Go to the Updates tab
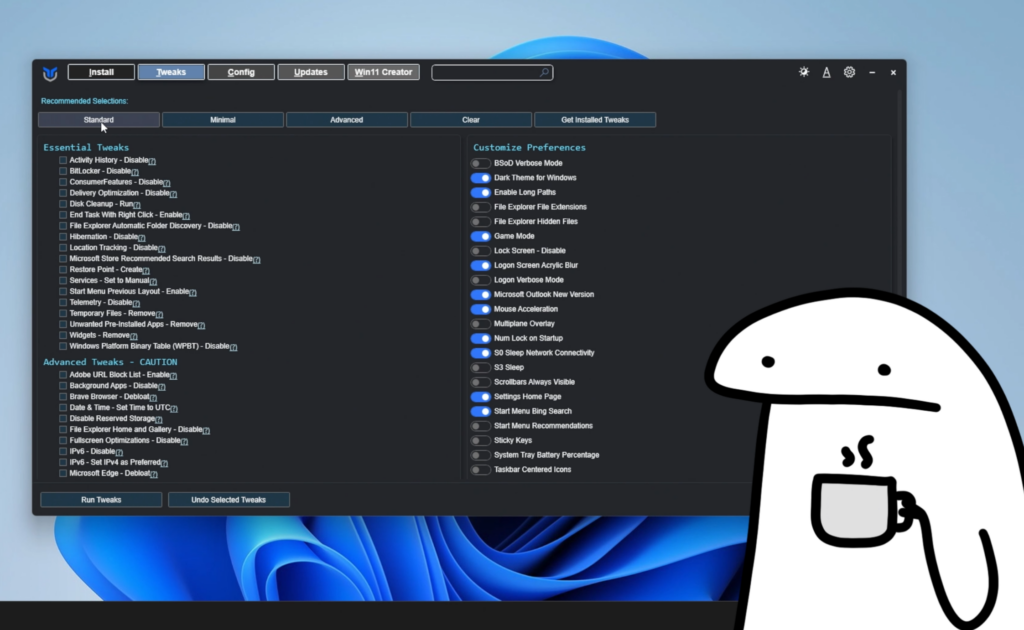This screenshot has width=1024, height=630. point(311,72)
